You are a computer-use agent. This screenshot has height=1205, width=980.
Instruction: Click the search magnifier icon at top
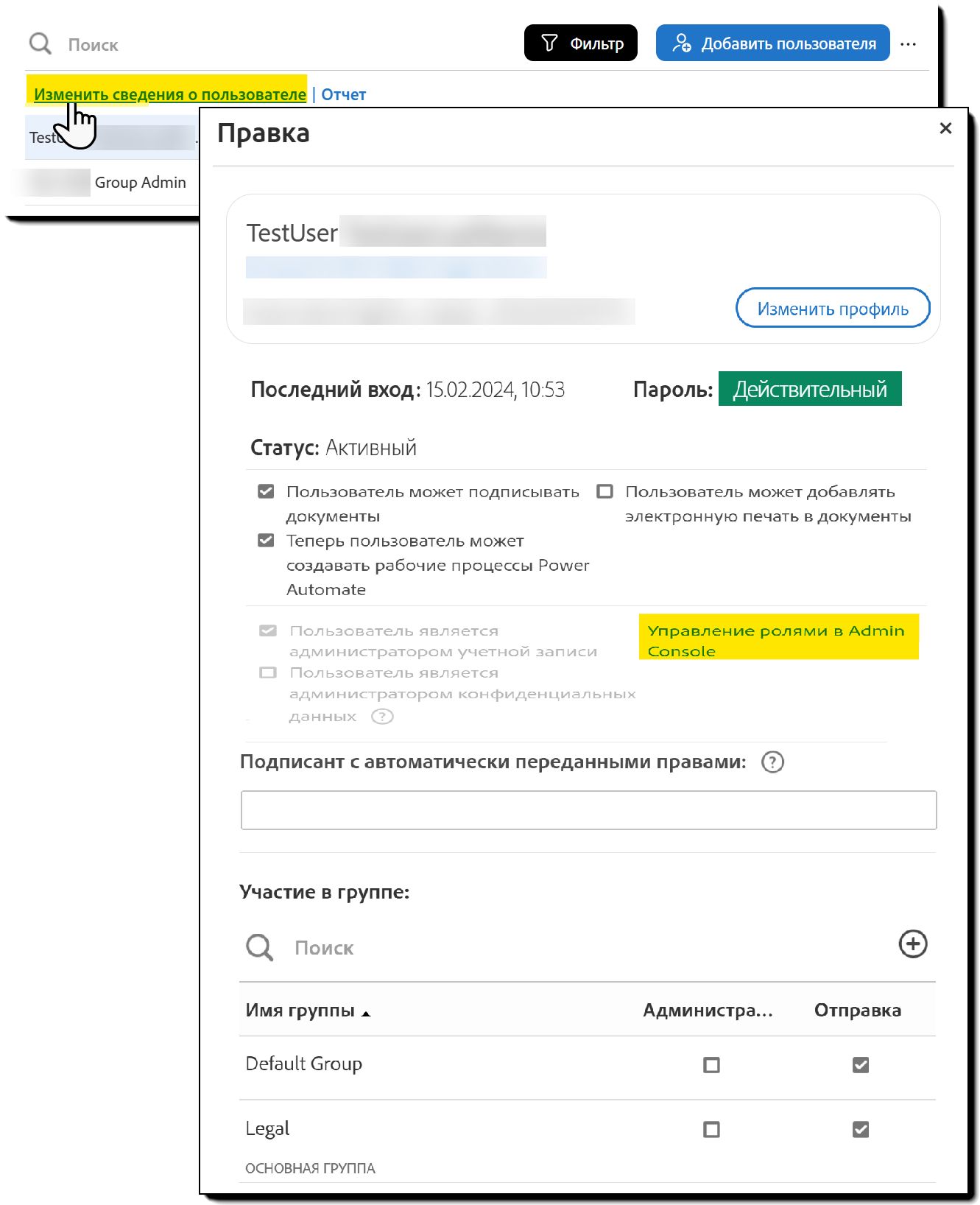[40, 44]
